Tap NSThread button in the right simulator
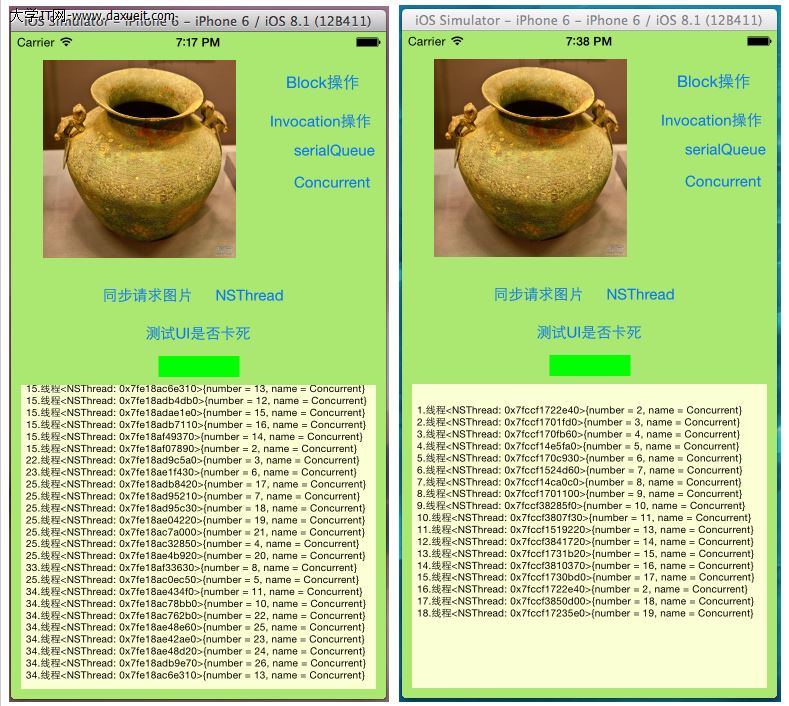This screenshot has height=706, width=789. point(640,294)
